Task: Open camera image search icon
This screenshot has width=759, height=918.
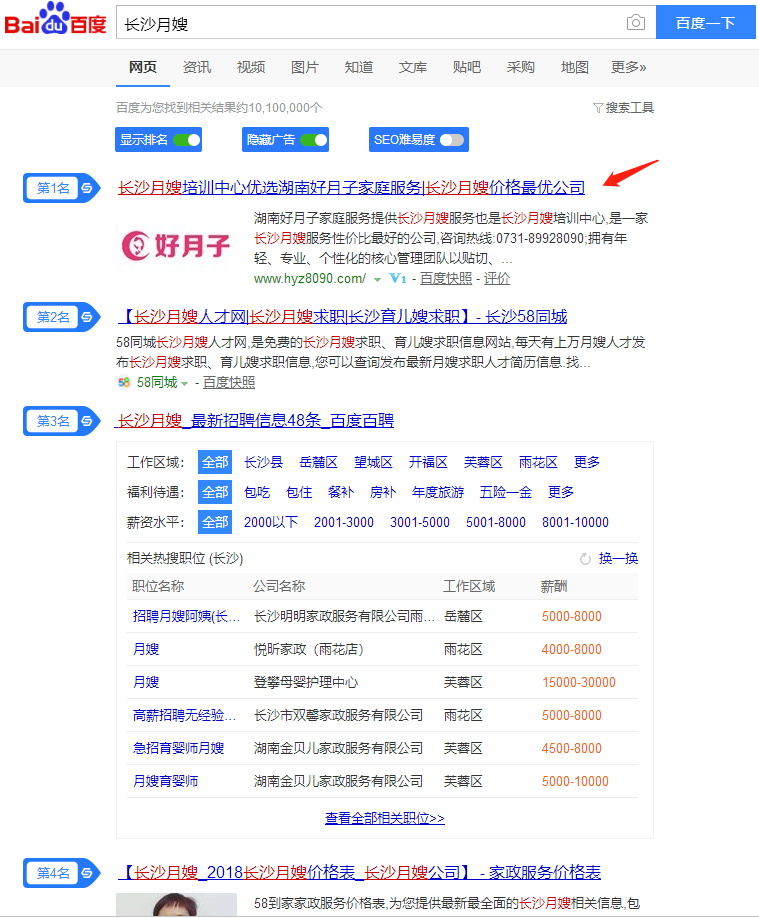Action: coord(635,23)
